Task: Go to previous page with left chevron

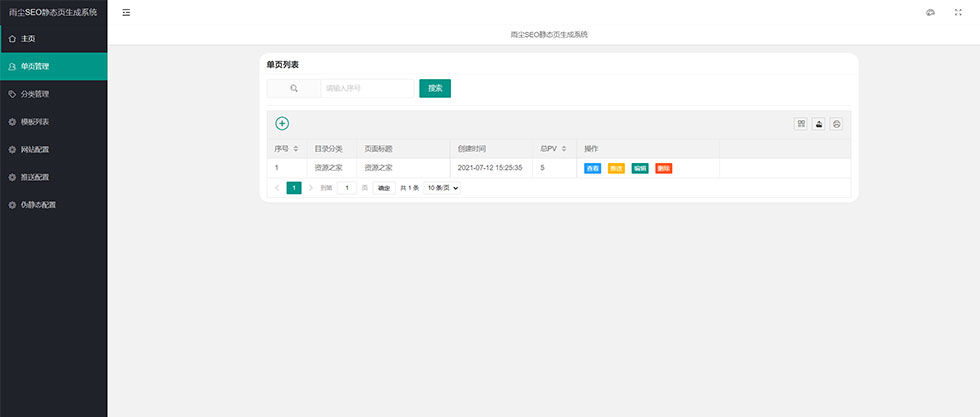Action: (x=277, y=188)
